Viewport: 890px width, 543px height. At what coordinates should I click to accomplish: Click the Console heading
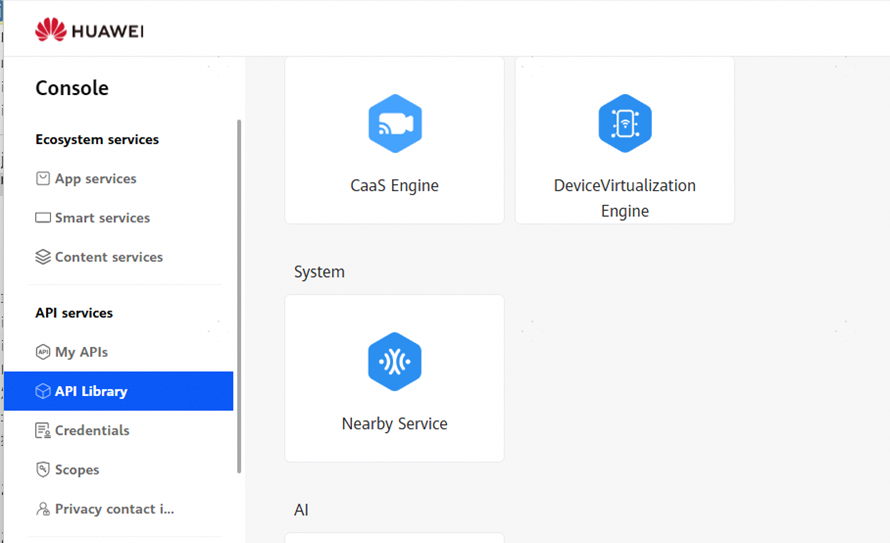[72, 88]
